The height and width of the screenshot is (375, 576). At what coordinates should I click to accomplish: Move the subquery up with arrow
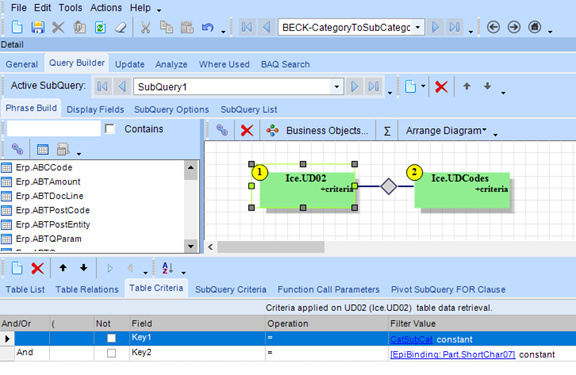[467, 86]
